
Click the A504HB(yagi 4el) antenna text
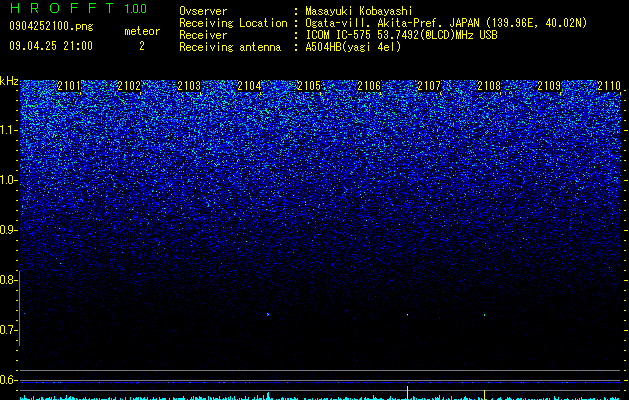tap(353, 47)
